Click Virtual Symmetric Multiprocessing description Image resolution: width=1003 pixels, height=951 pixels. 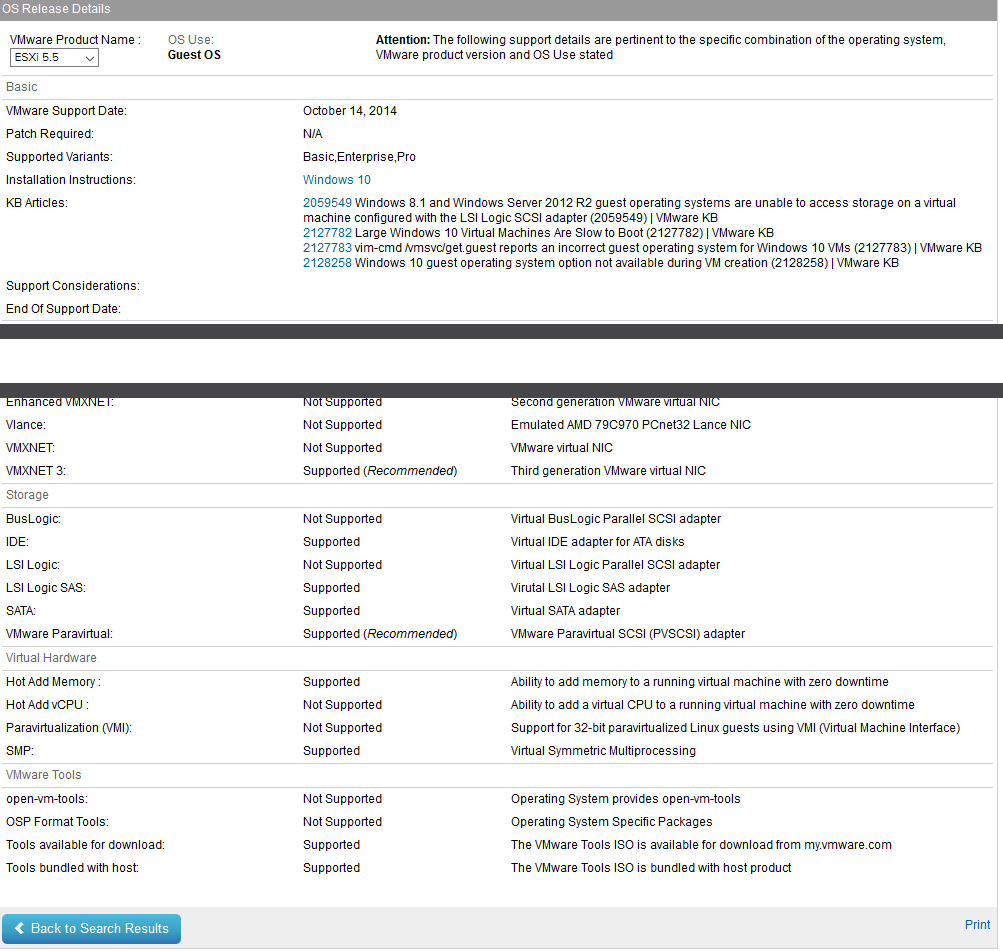point(603,751)
